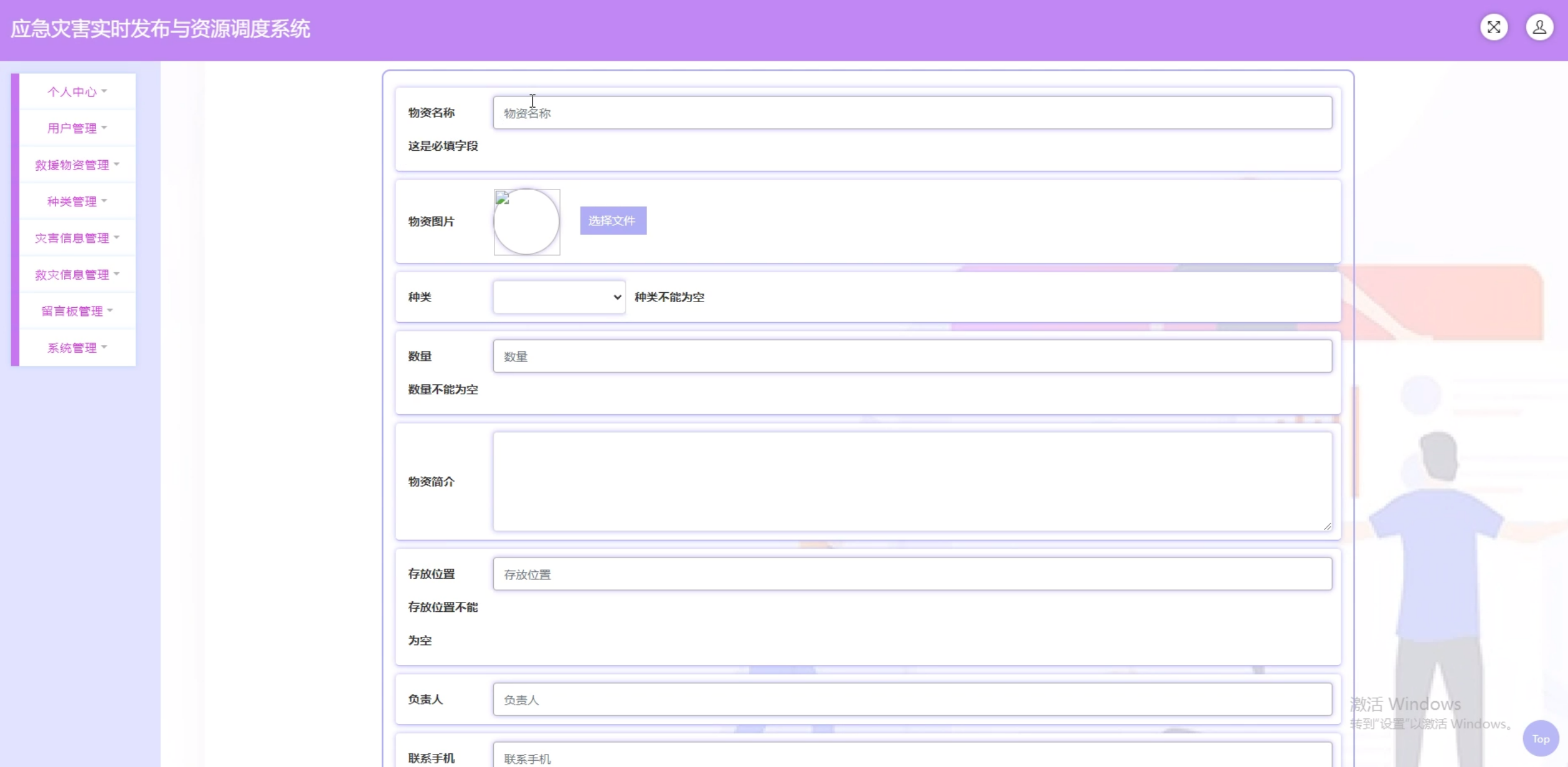The width and height of the screenshot is (1568, 767).
Task: Click the fullscreen toggle icon in header
Action: (1493, 27)
